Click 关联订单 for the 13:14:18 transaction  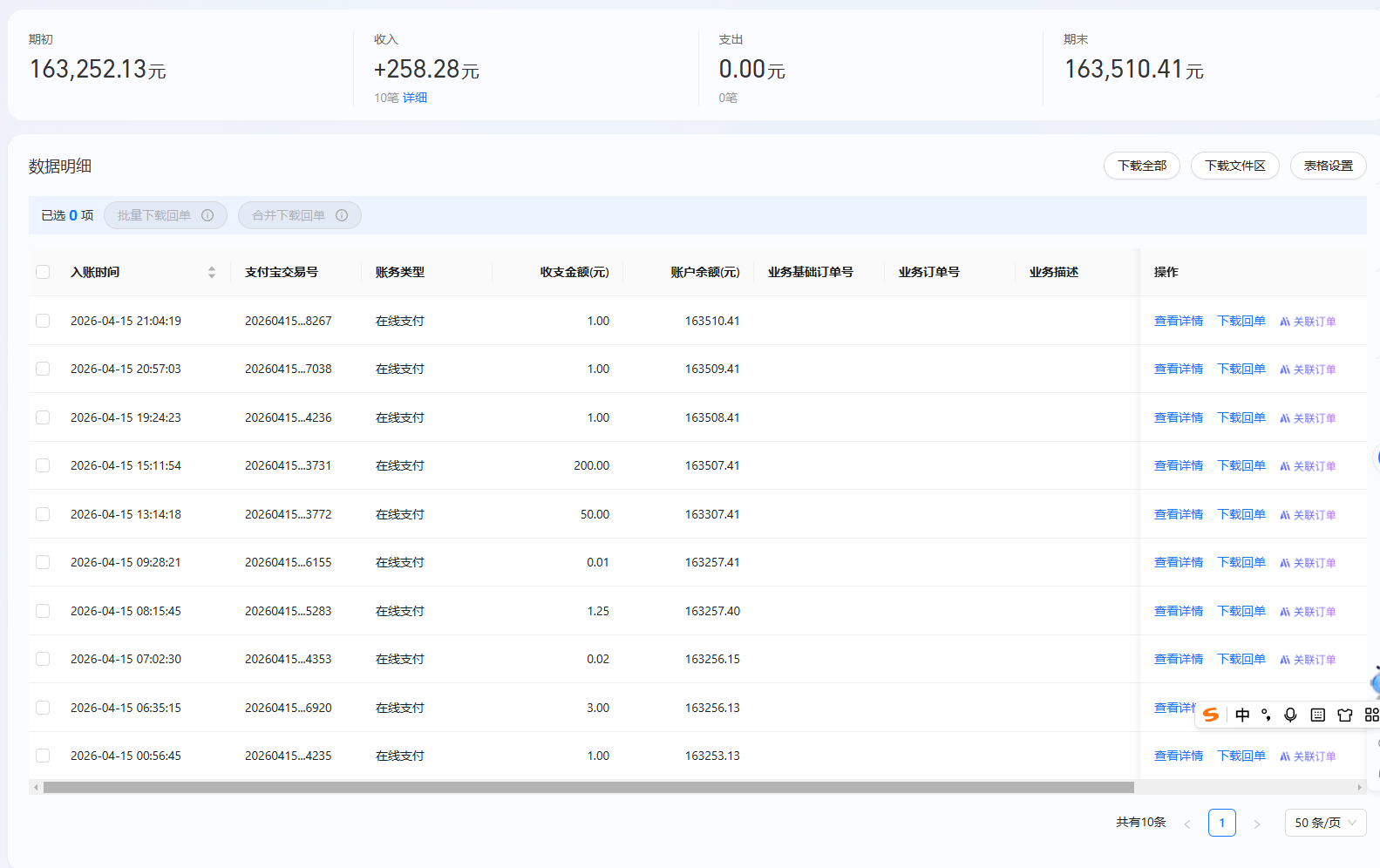(1308, 515)
